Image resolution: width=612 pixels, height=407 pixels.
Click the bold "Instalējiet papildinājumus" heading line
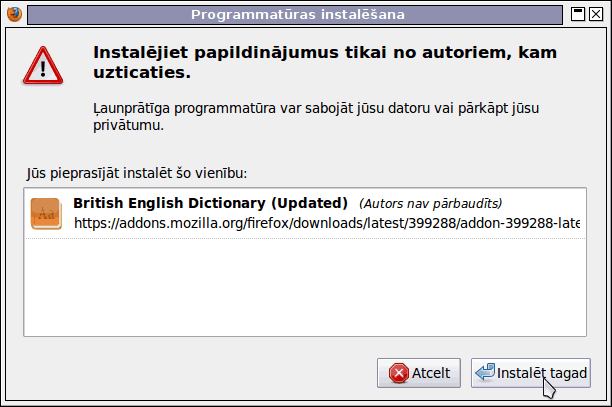[x=325, y=52]
